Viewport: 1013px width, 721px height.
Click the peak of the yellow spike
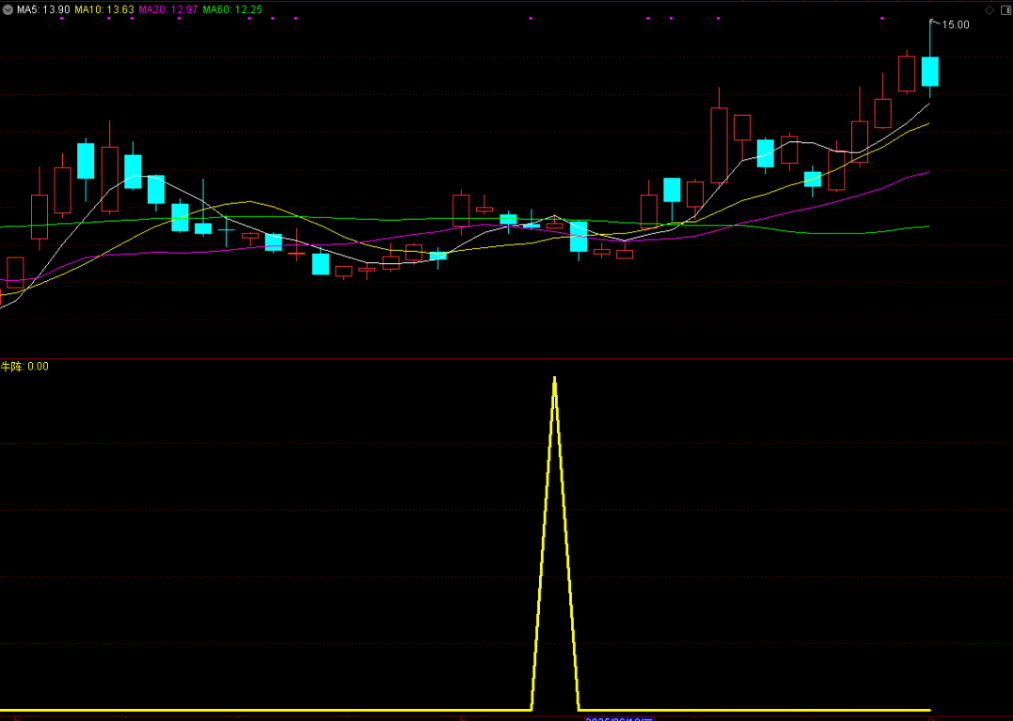tap(555, 379)
